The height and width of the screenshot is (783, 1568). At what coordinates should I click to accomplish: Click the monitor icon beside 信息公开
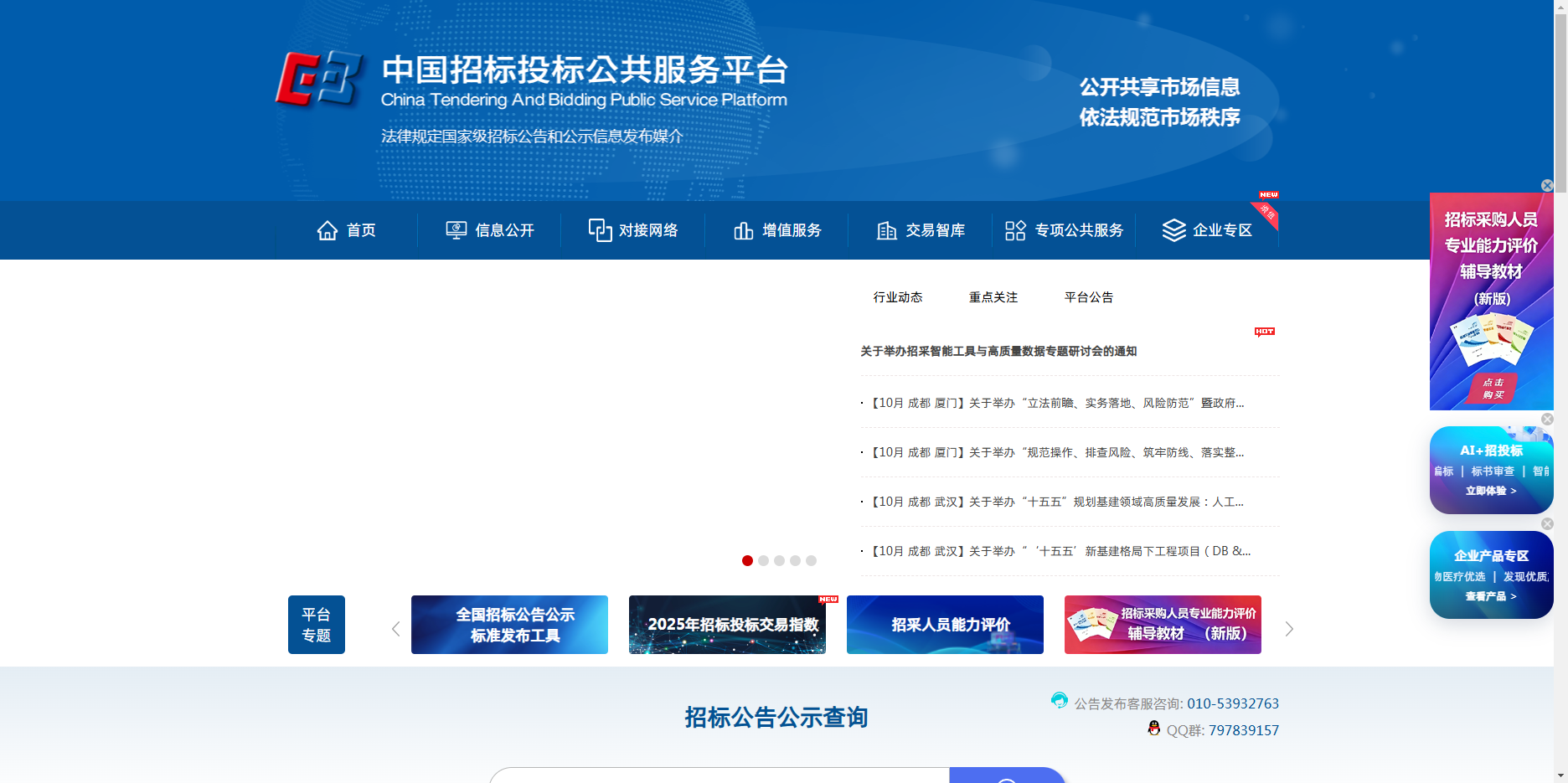(456, 230)
